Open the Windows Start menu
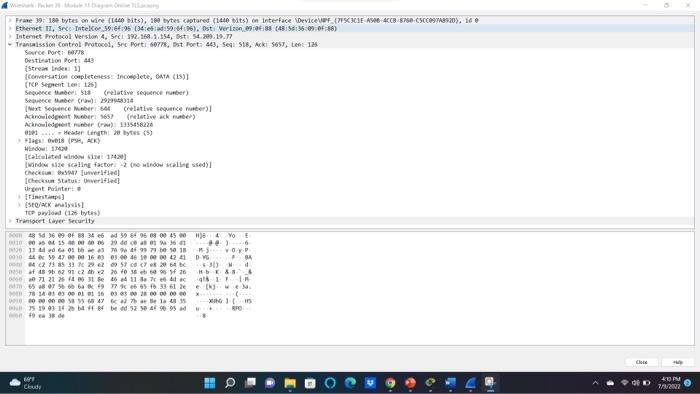Screen dimensions: 700x394 210,383
